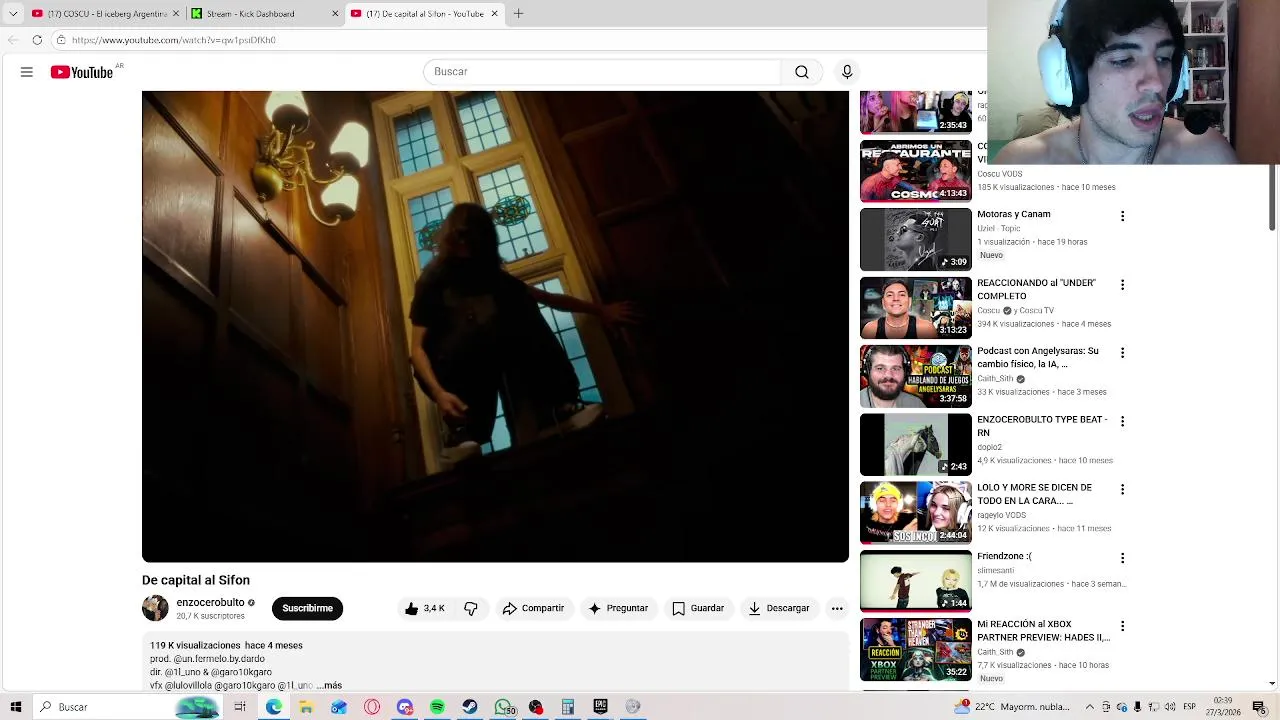Screen dimensions: 1280x720
Task: Close the COSCU El iceberg tab
Action: coord(177,14)
